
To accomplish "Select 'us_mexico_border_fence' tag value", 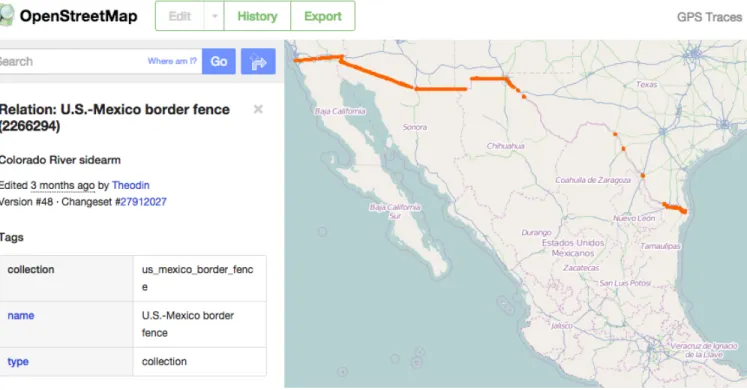I will (197, 278).
